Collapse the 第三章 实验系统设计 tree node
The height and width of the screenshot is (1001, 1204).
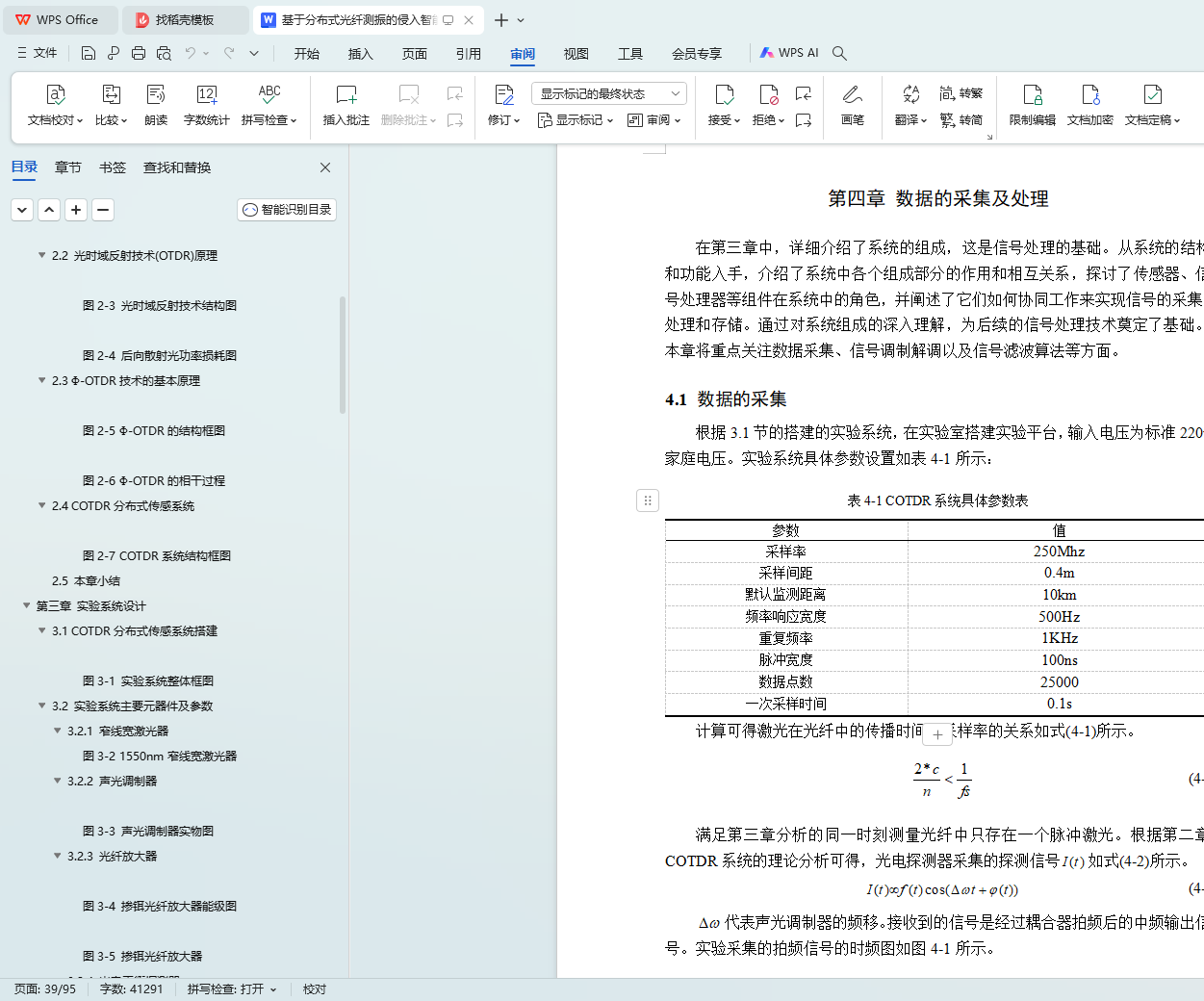(x=26, y=605)
